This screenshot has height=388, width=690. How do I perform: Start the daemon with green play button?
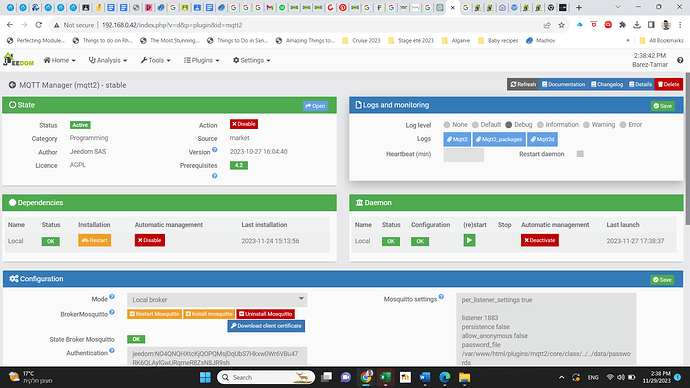[469, 240]
